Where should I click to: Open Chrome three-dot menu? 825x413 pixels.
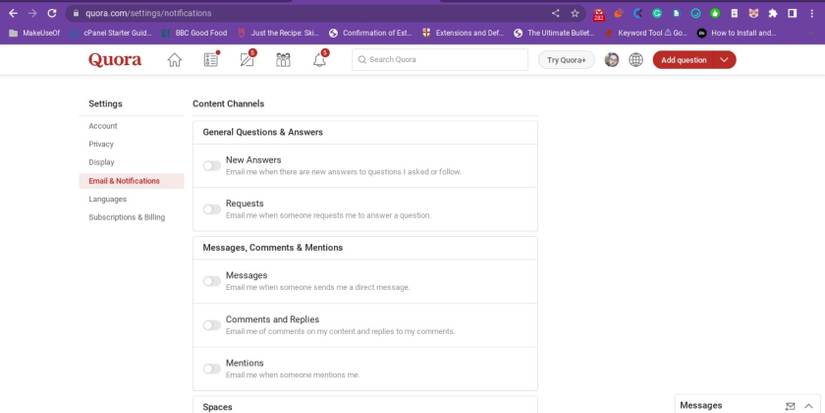812,14
